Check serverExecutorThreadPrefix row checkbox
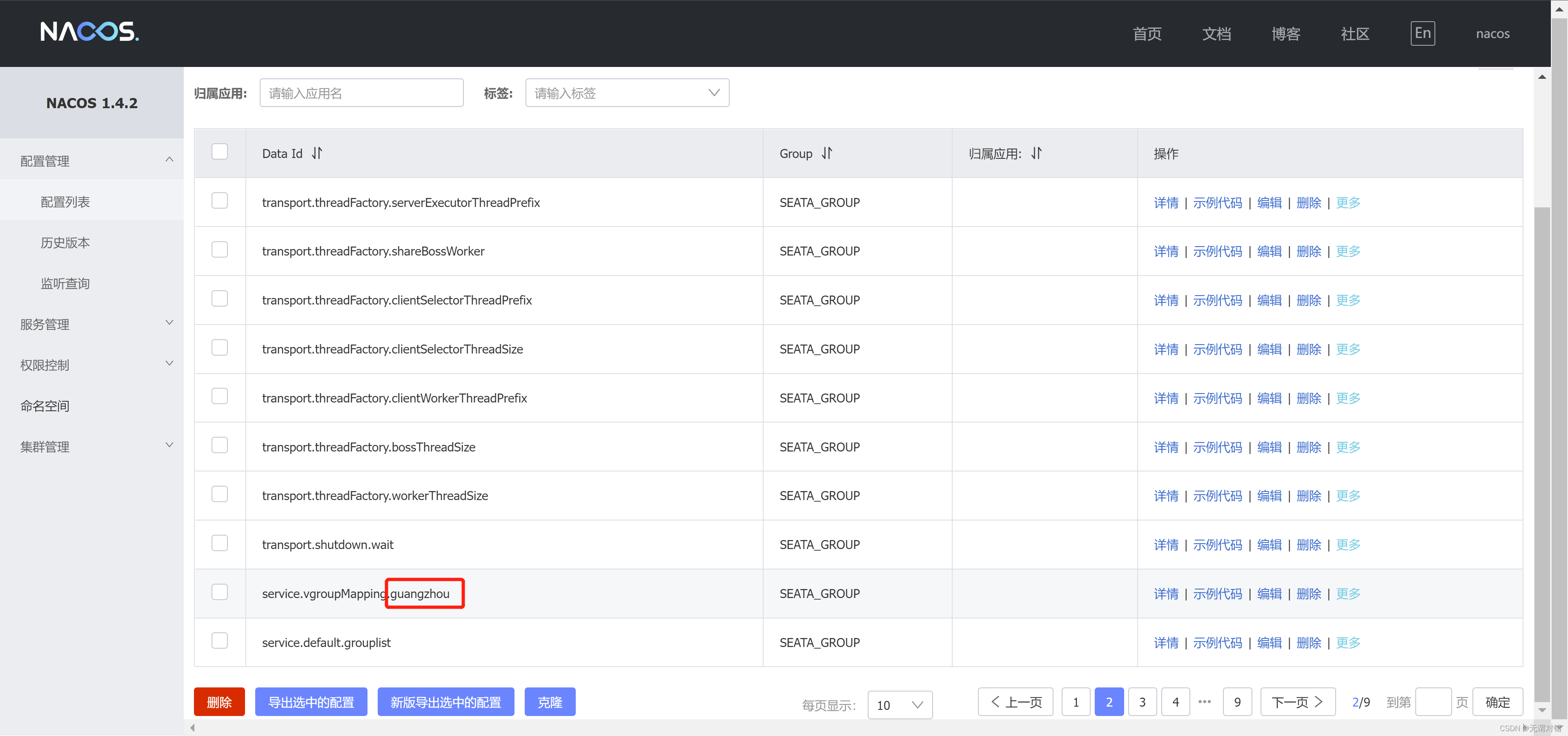Screen dimensions: 1568x736 click(220, 201)
